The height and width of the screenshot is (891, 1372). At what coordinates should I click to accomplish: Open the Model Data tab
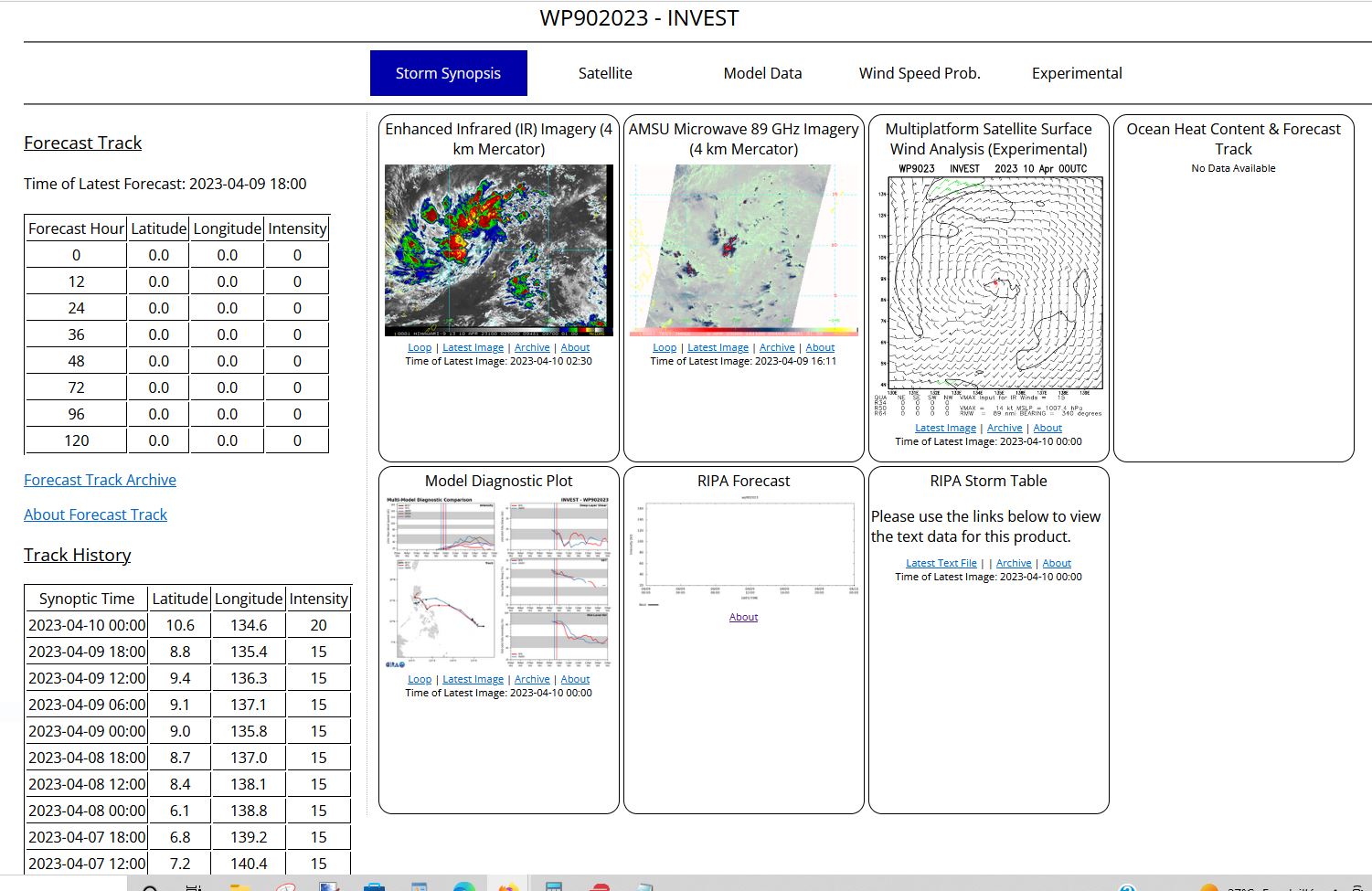[762, 73]
